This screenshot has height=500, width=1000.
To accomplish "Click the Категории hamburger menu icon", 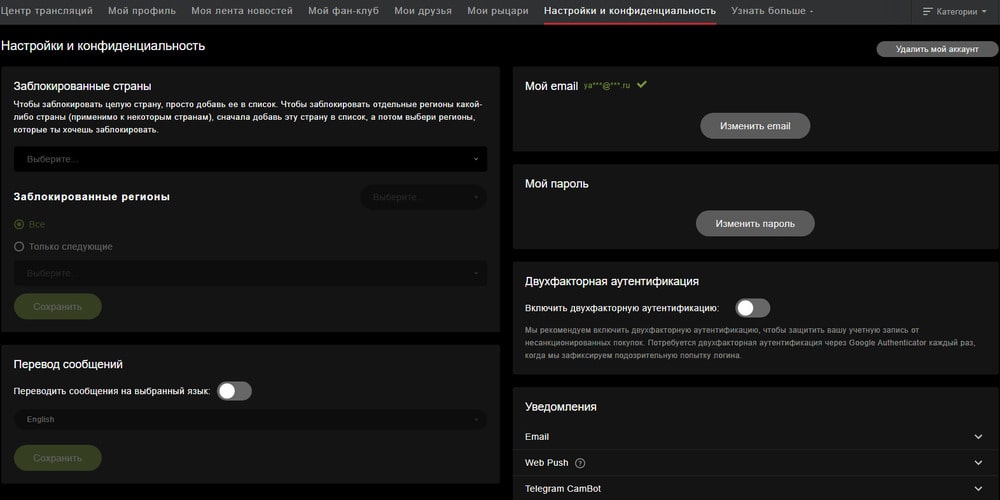I will [x=927, y=12].
